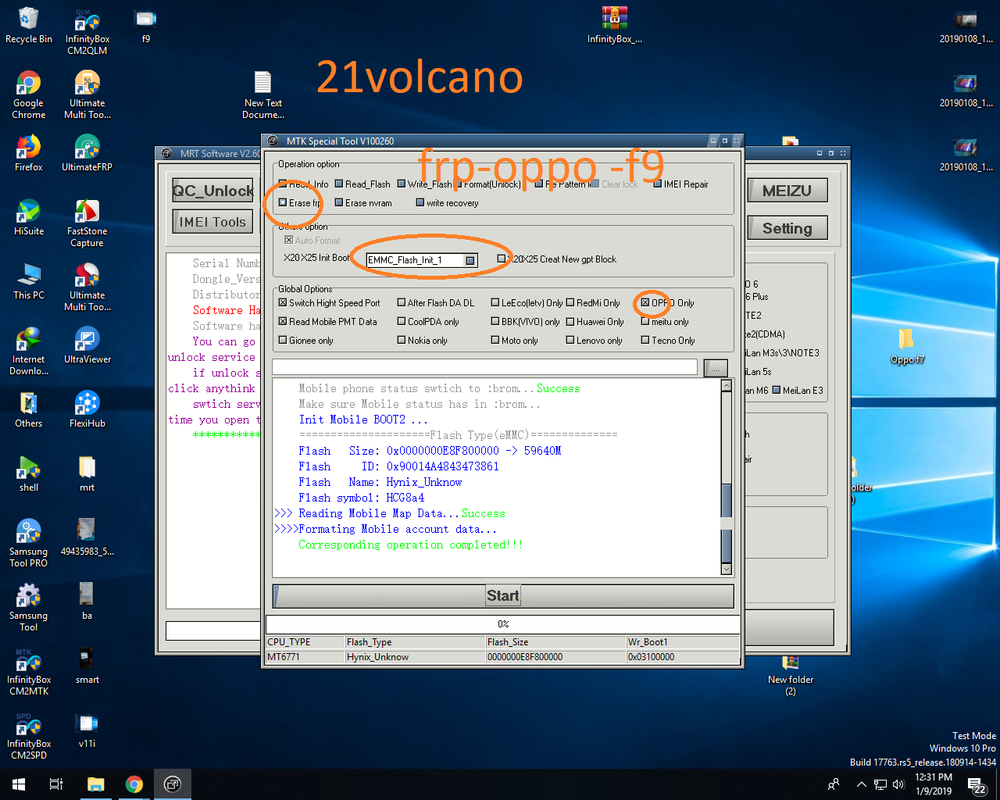Show hidden tray icons chevron

tap(861, 784)
